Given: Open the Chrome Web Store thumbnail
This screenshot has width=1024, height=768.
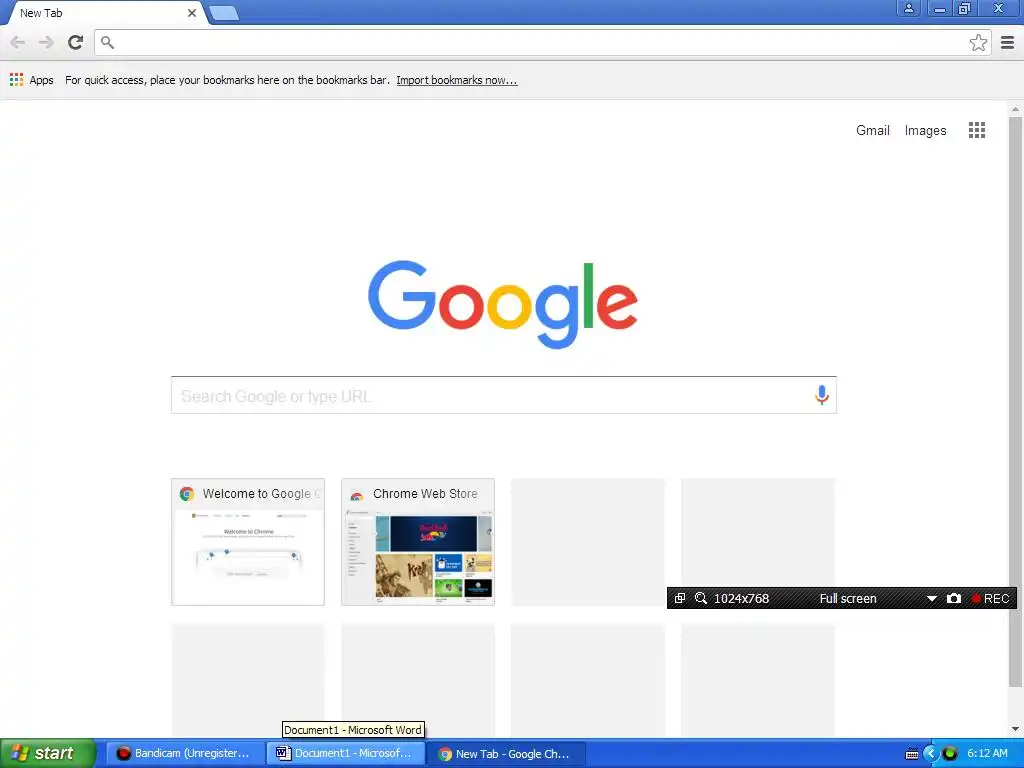Looking at the screenshot, I should (x=418, y=541).
